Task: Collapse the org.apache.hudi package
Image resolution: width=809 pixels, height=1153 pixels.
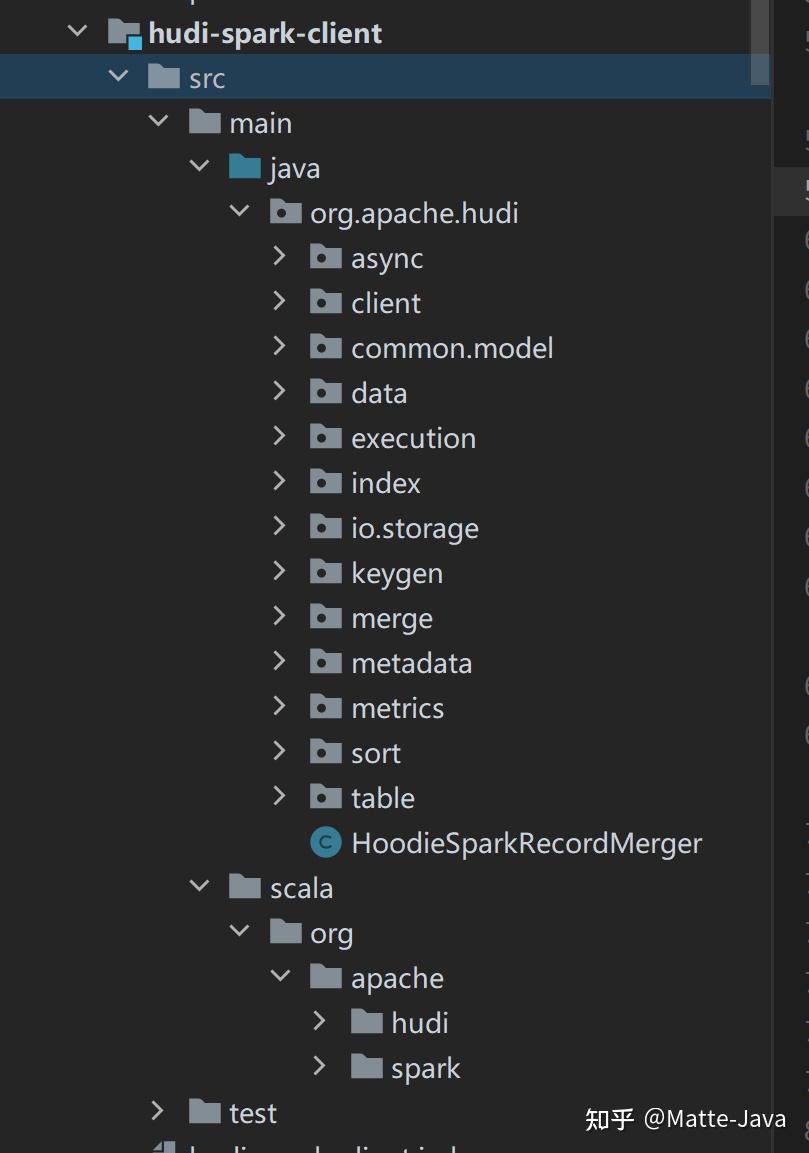Action: [x=239, y=212]
